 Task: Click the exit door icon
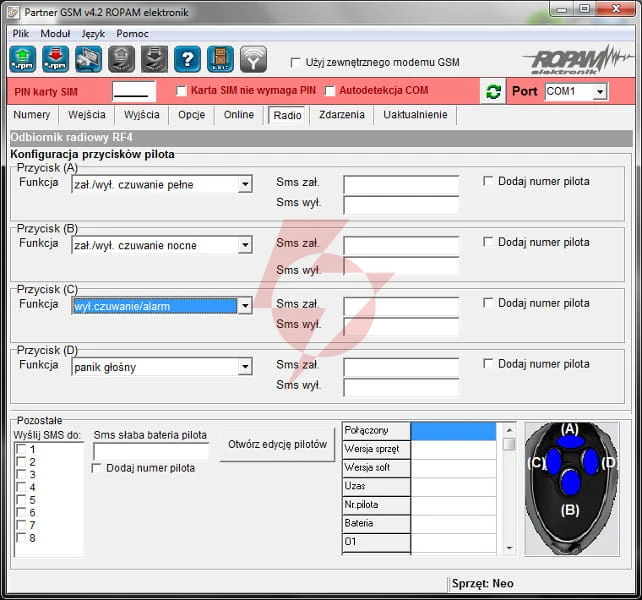pos(220,60)
